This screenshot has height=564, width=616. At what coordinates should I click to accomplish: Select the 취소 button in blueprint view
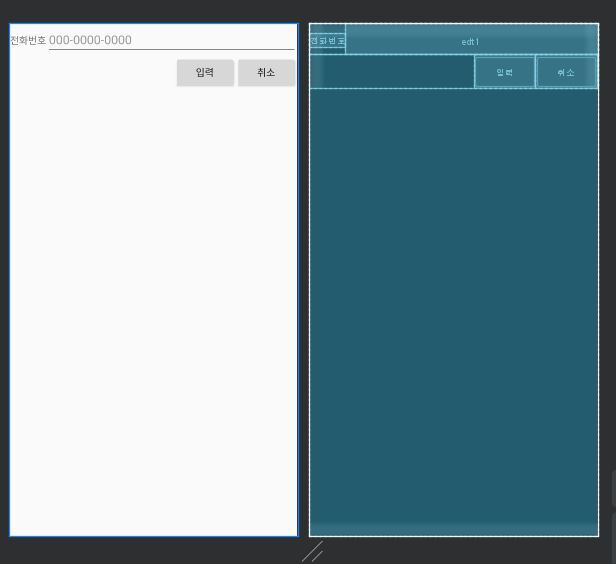coord(566,72)
